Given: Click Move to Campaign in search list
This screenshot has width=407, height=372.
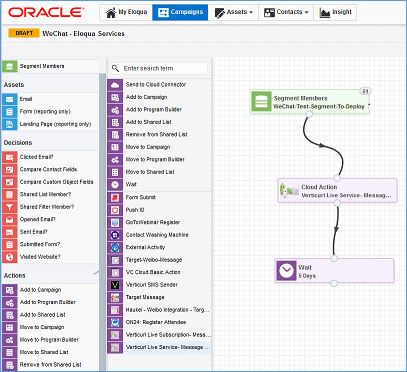Looking at the screenshot, I should (159, 147).
